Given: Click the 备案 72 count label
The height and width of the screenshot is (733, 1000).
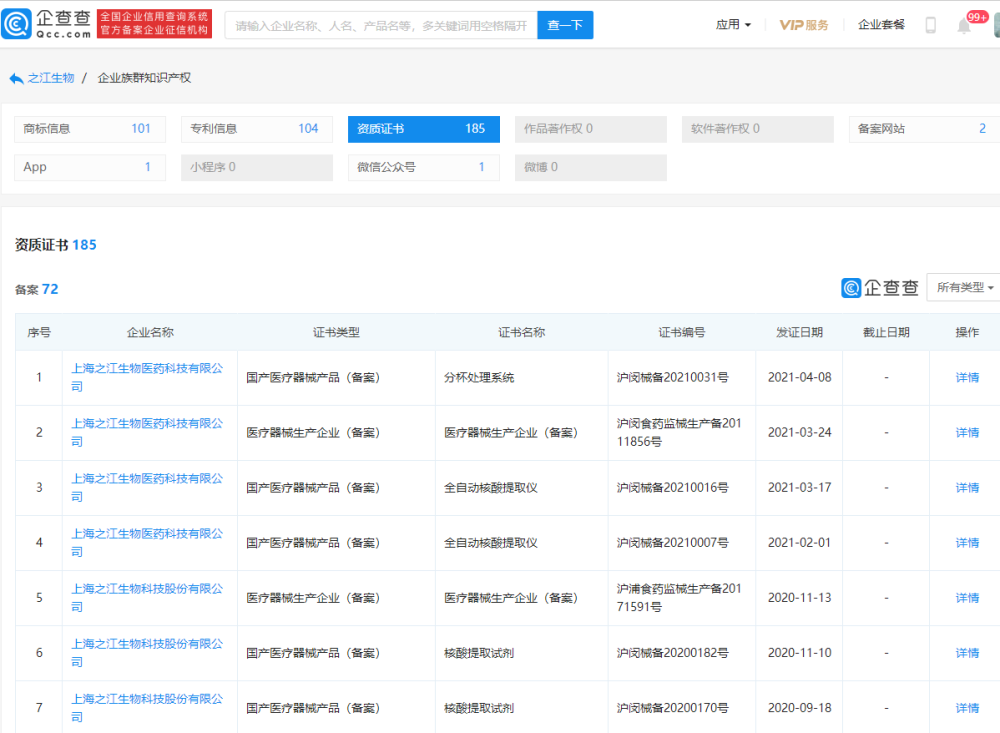Looking at the screenshot, I should 36,290.
